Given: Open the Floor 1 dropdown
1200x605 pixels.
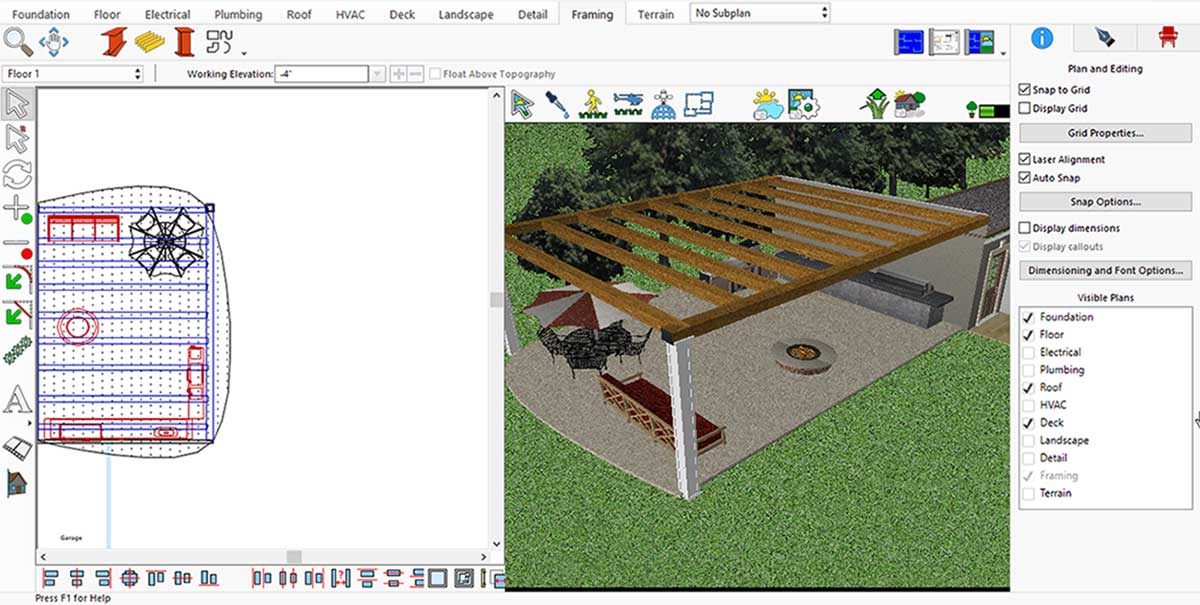Looking at the screenshot, I should coord(73,74).
